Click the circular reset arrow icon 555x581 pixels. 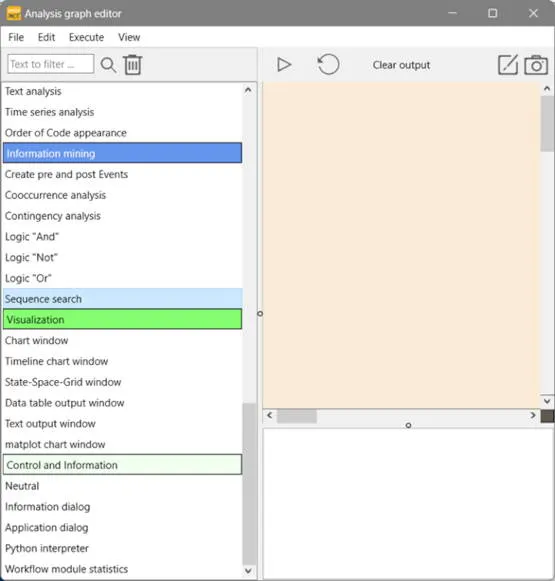tap(328, 64)
